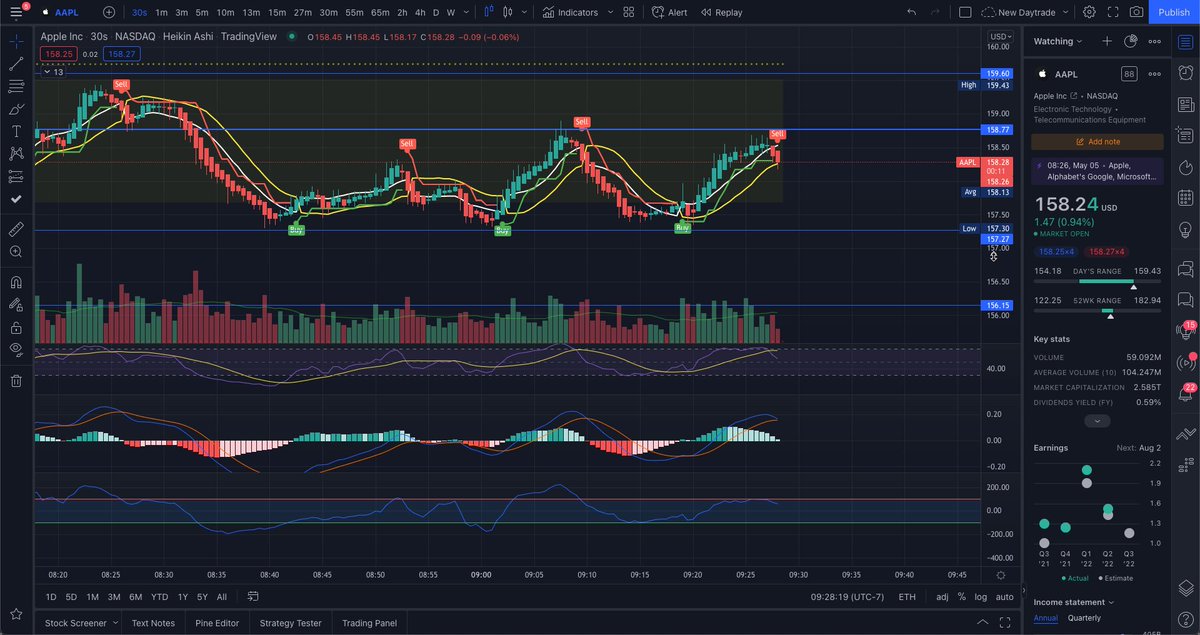1200x635 pixels.
Task: Collapse the indicator legend showing 13
Action: (52, 72)
